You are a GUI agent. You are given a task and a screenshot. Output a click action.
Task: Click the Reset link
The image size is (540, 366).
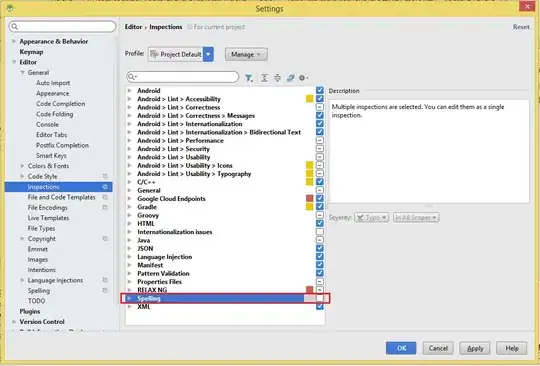pyautogui.click(x=521, y=27)
